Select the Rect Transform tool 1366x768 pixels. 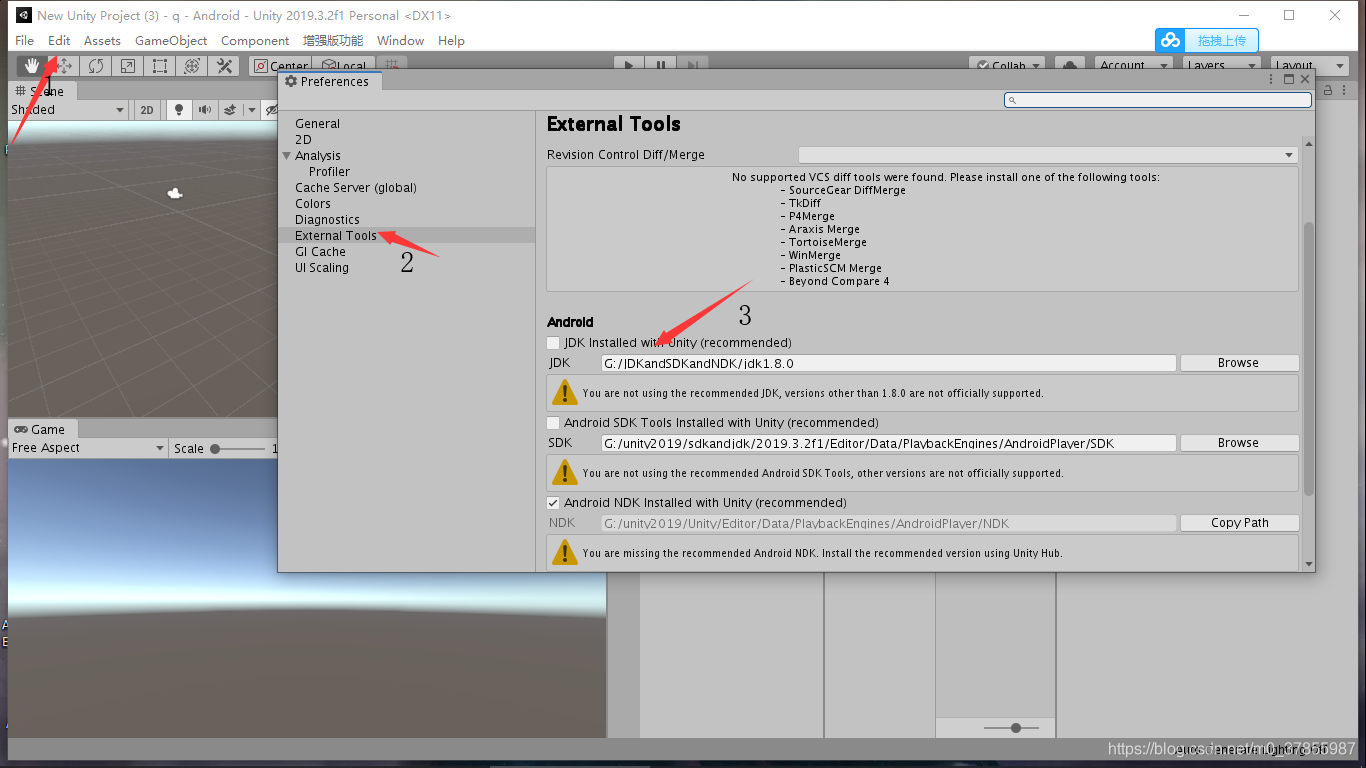click(160, 65)
